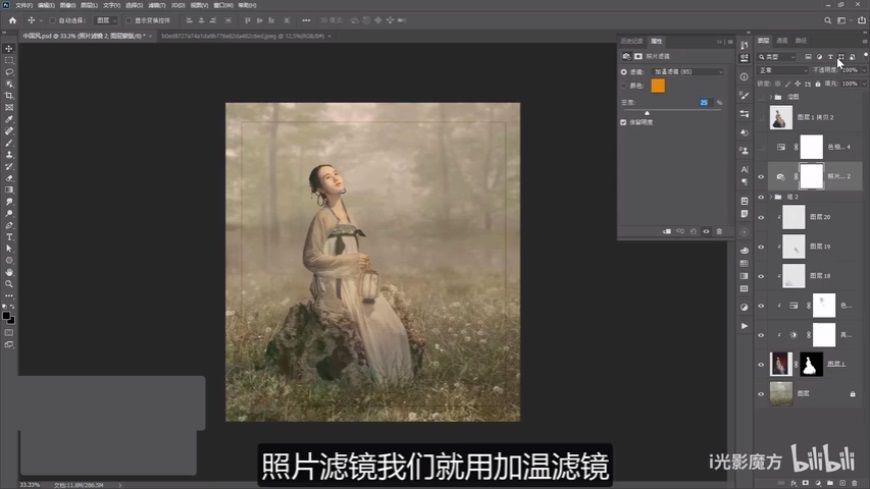The image size is (870, 489).
Task: Add layer style fx icon at bottom
Action: 793,483
